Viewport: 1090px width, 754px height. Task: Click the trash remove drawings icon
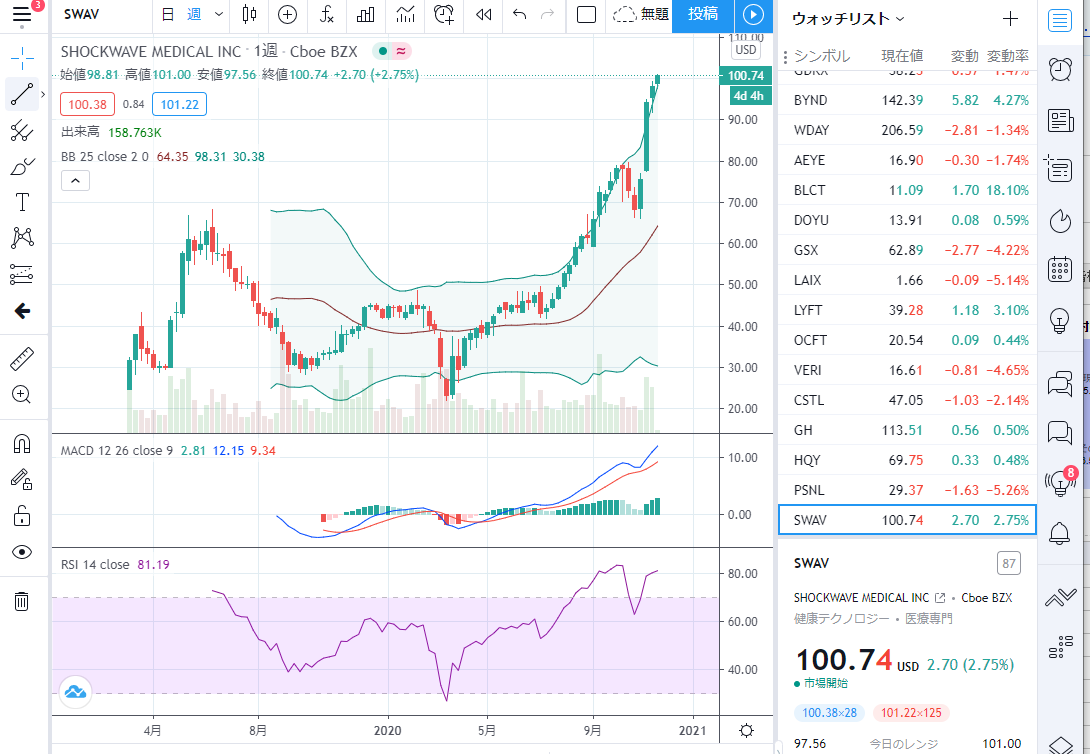(22, 601)
